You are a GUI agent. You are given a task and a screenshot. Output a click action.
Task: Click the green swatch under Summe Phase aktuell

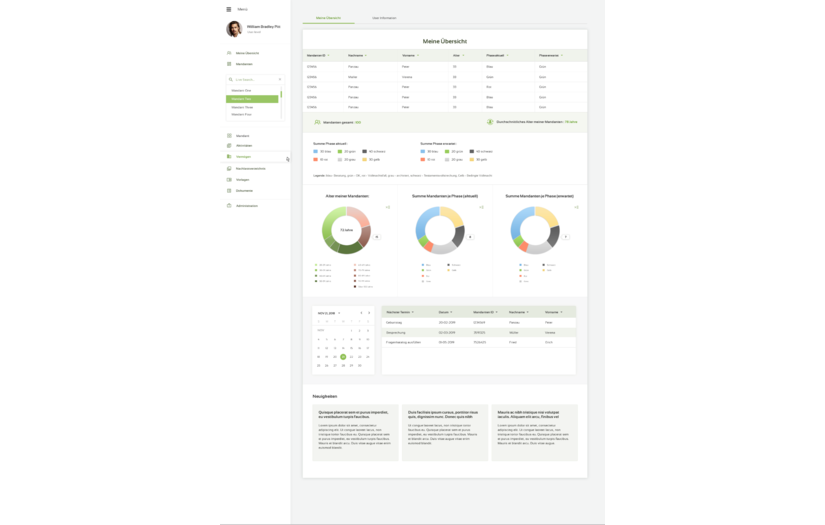coord(340,151)
